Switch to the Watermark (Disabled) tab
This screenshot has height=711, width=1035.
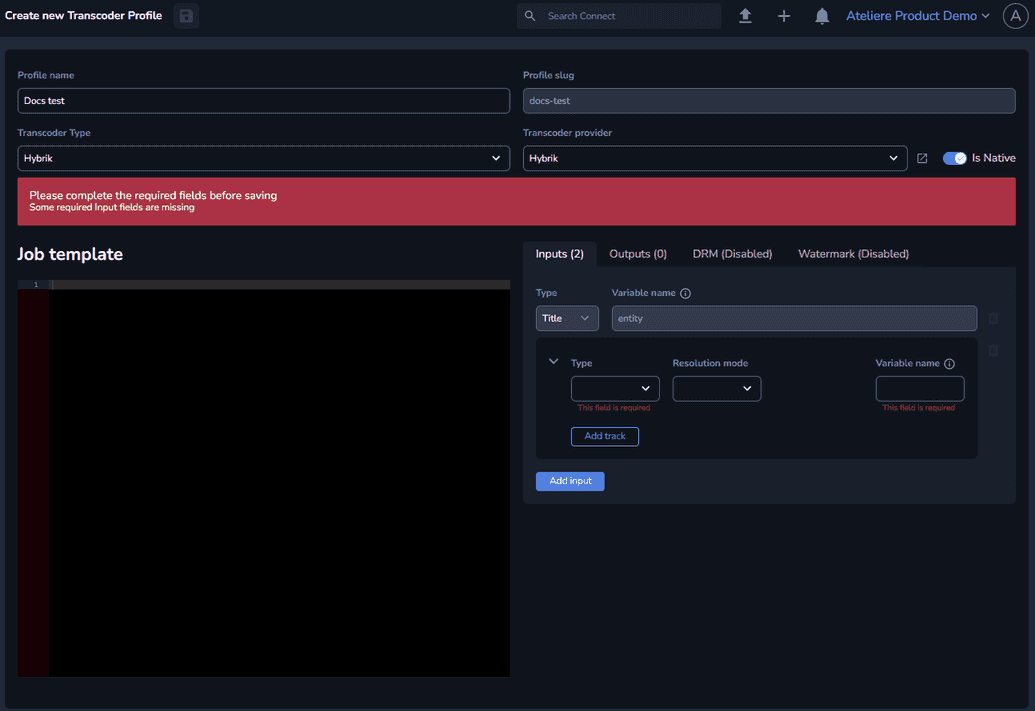853,254
